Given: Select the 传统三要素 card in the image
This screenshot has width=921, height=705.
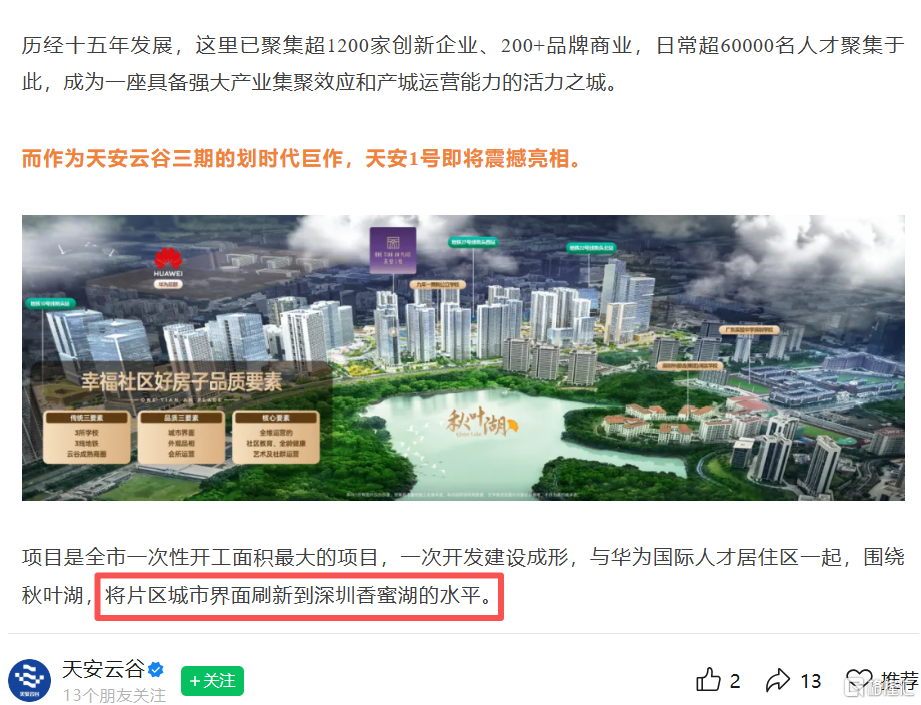Looking at the screenshot, I should [x=87, y=438].
